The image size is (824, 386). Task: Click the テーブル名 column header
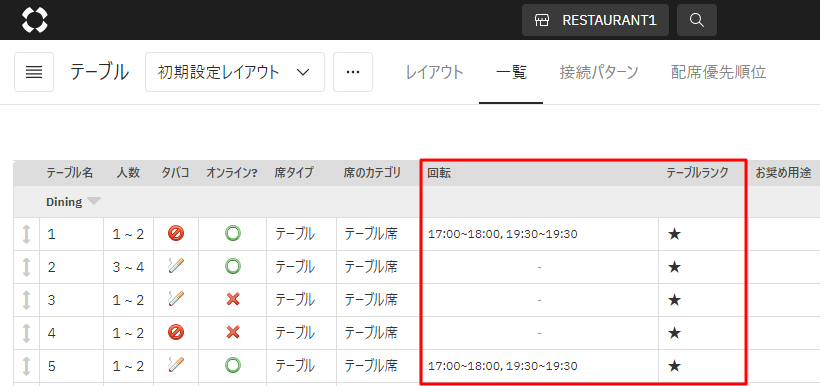coord(70,173)
